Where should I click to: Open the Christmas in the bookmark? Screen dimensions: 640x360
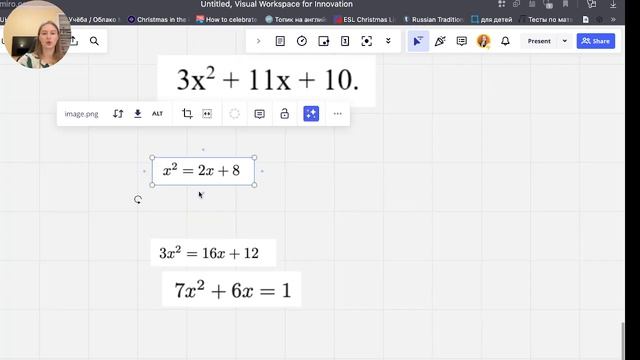pos(157,19)
